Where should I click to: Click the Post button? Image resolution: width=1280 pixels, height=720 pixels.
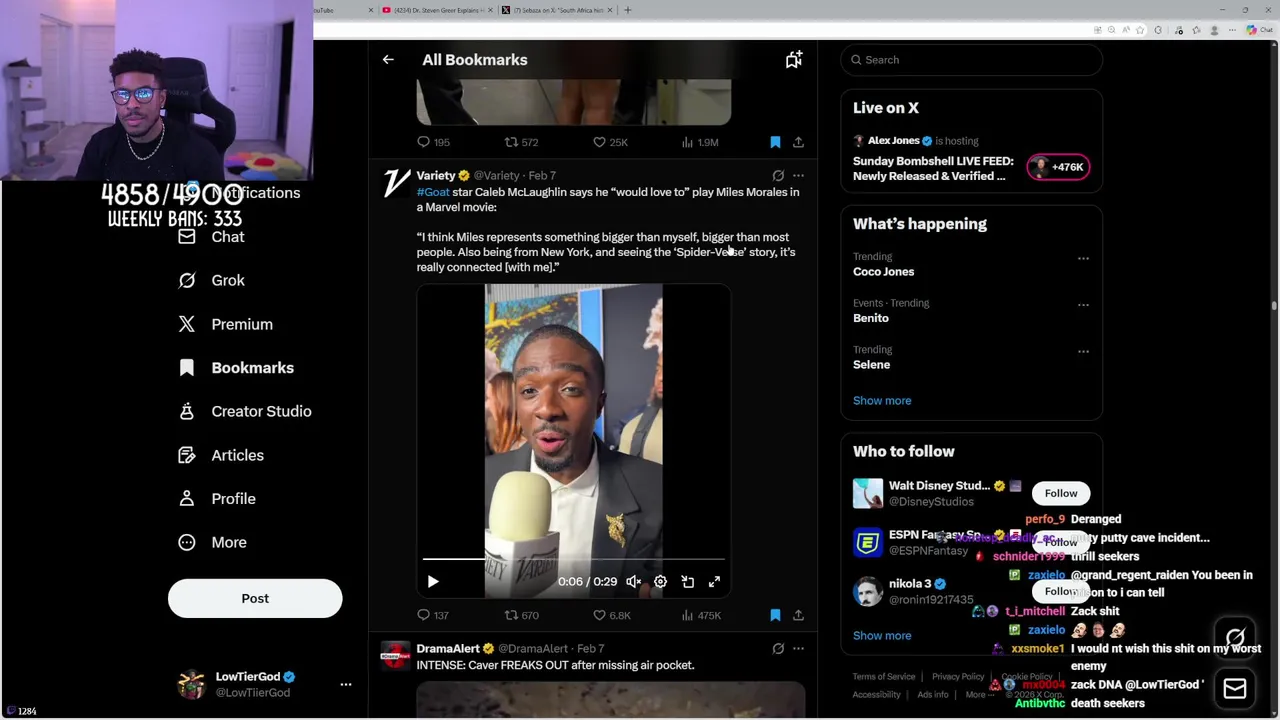tap(255, 598)
